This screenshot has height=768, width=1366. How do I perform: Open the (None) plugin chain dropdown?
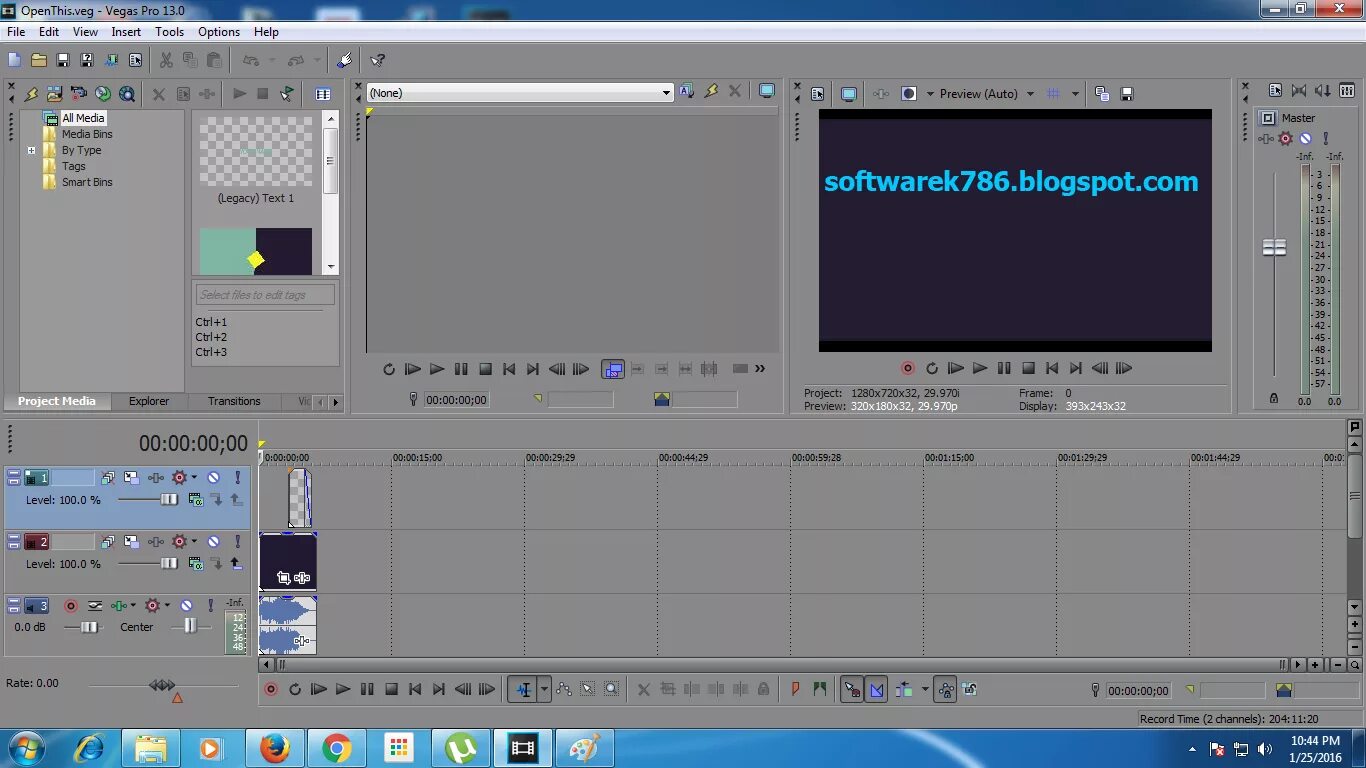pos(666,92)
